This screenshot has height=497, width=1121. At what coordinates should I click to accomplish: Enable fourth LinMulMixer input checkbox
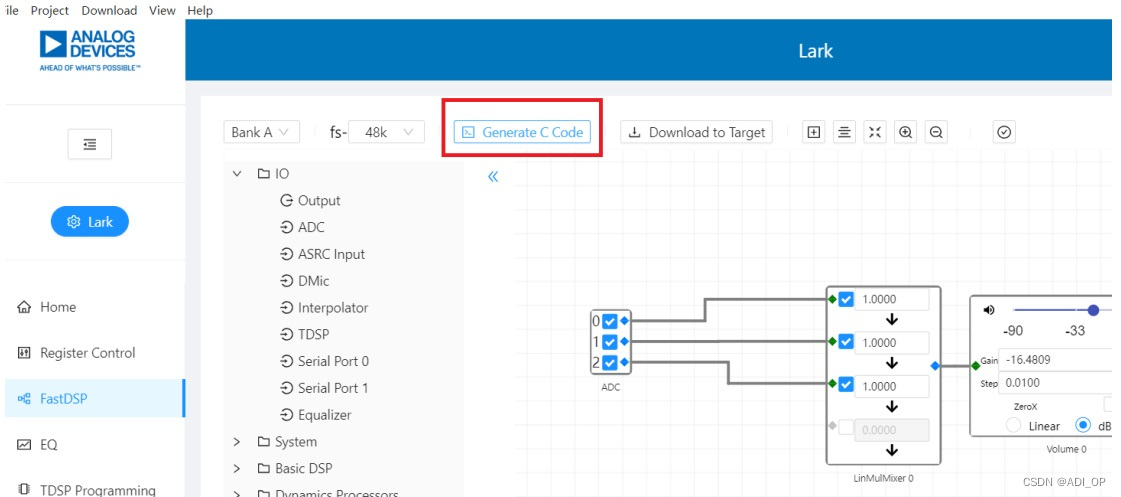(846, 428)
